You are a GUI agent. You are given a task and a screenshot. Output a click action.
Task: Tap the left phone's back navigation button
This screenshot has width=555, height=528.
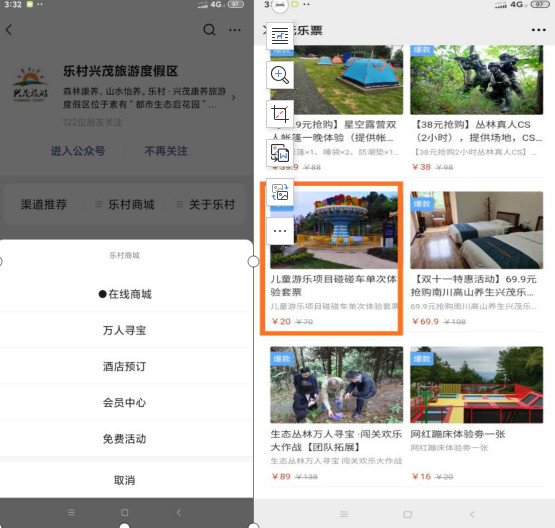pyautogui.click(x=179, y=512)
